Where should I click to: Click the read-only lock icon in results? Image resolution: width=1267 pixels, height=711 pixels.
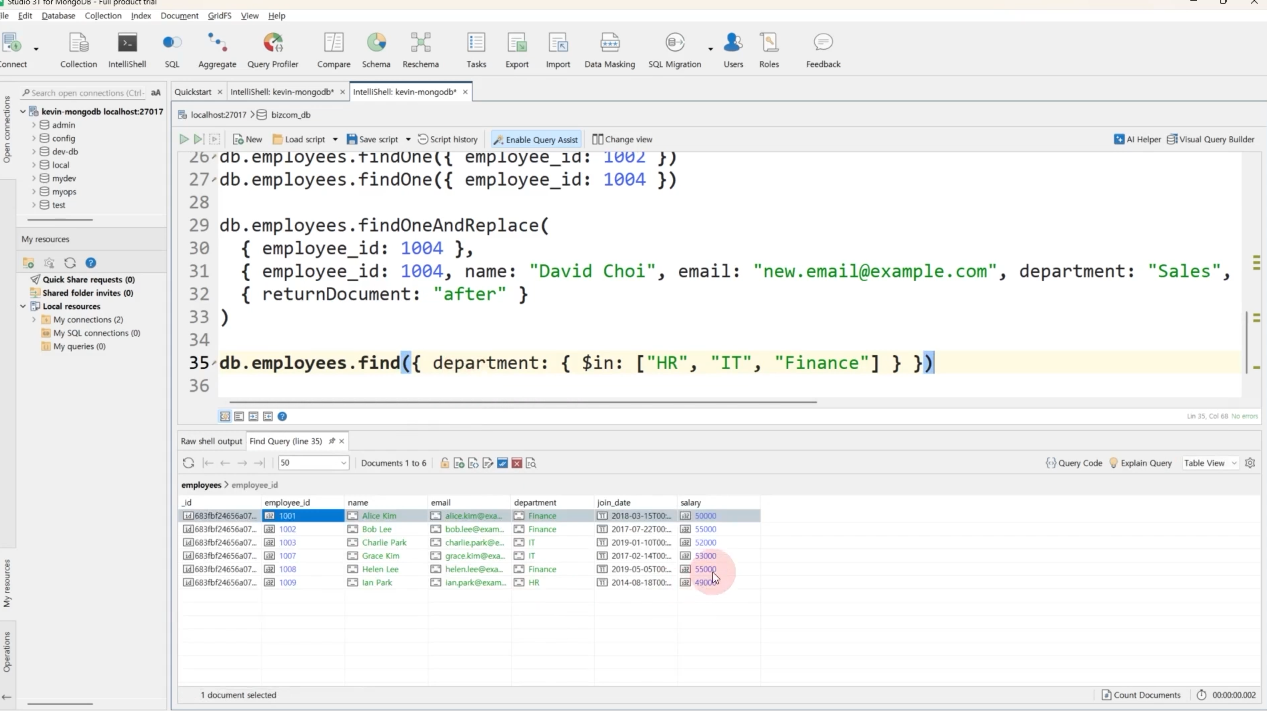point(445,463)
